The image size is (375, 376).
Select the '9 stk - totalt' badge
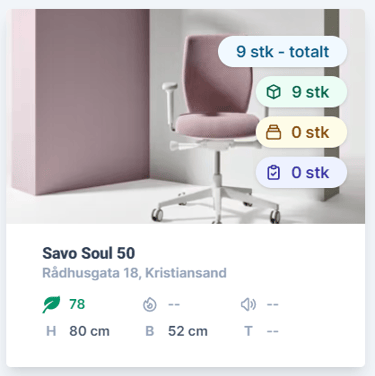[282, 52]
